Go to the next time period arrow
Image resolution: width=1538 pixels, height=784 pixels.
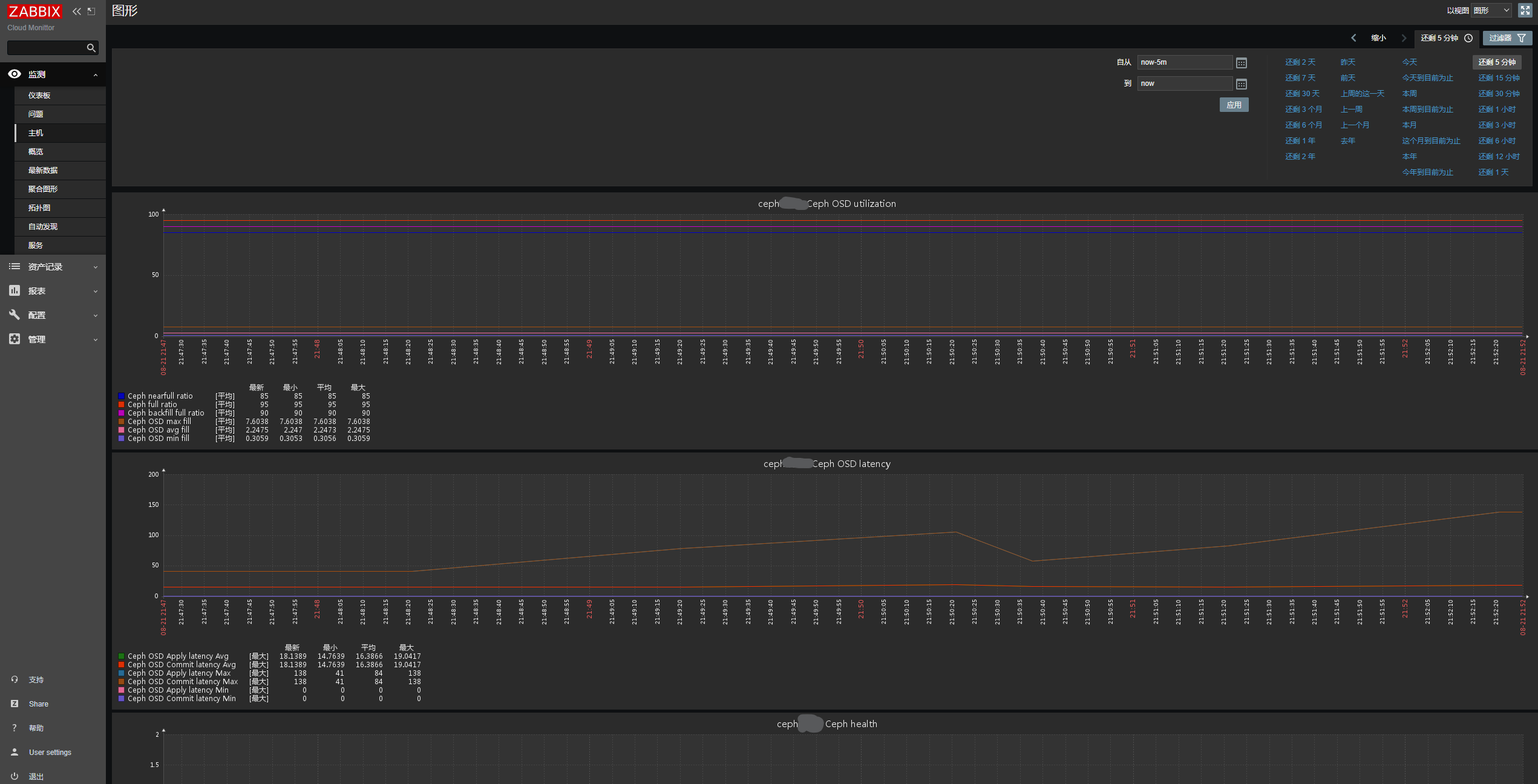(1404, 38)
